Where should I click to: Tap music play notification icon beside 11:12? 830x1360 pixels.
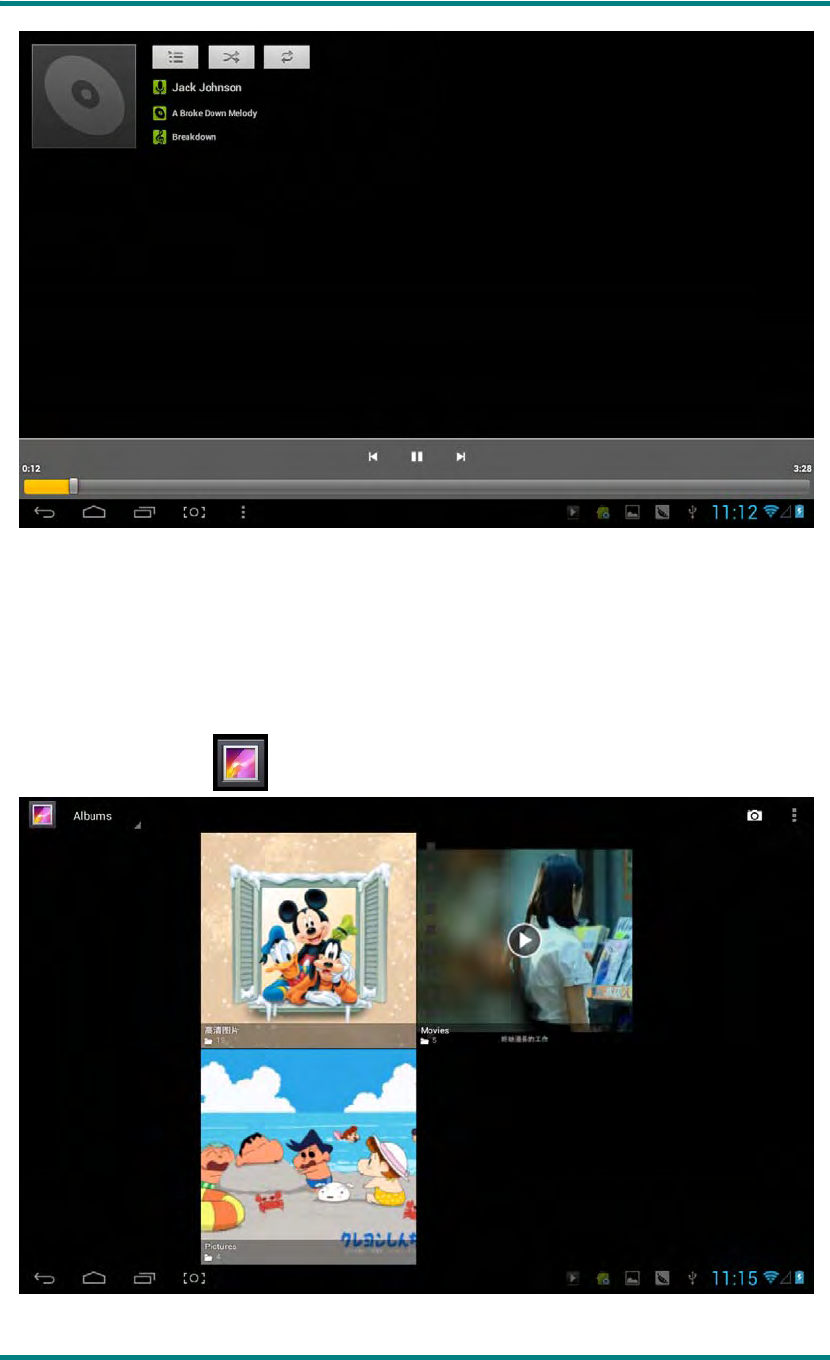(574, 512)
